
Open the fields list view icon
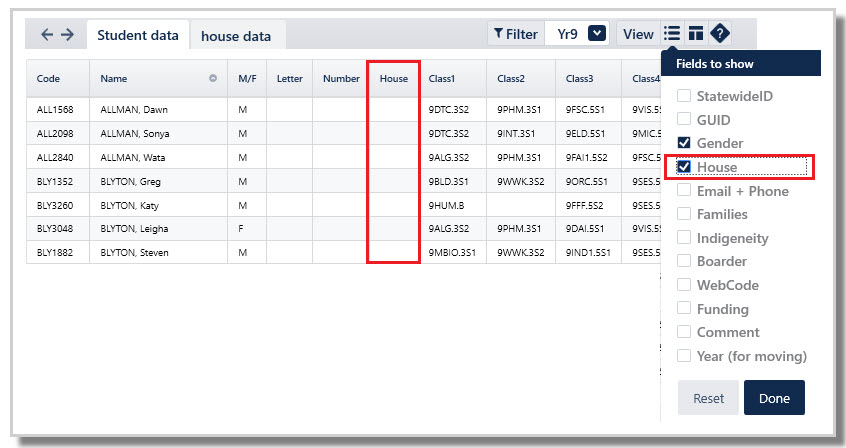[672, 33]
